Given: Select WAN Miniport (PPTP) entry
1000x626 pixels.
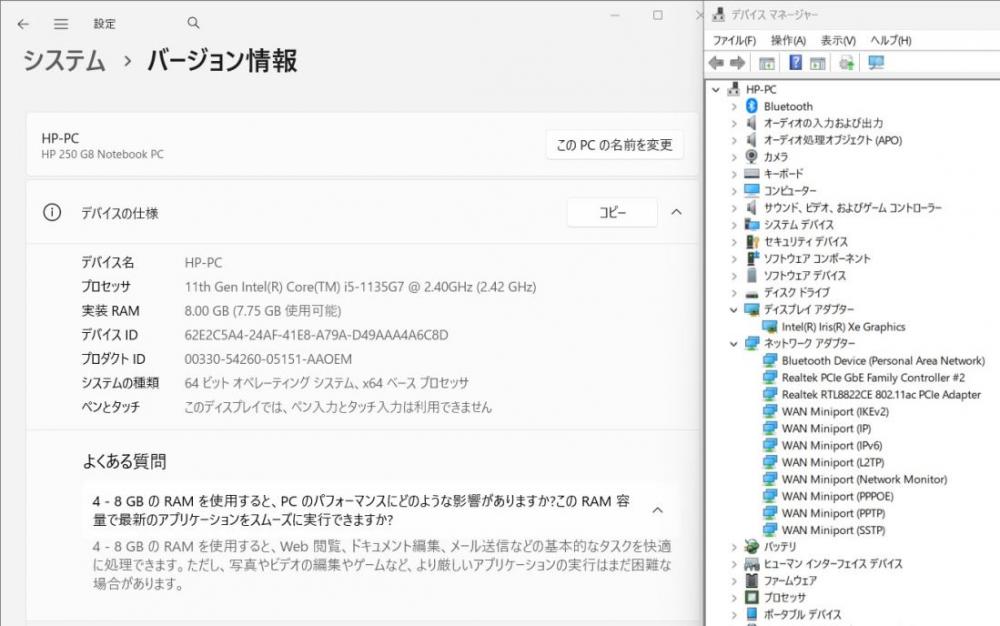Looking at the screenshot, I should tap(833, 513).
